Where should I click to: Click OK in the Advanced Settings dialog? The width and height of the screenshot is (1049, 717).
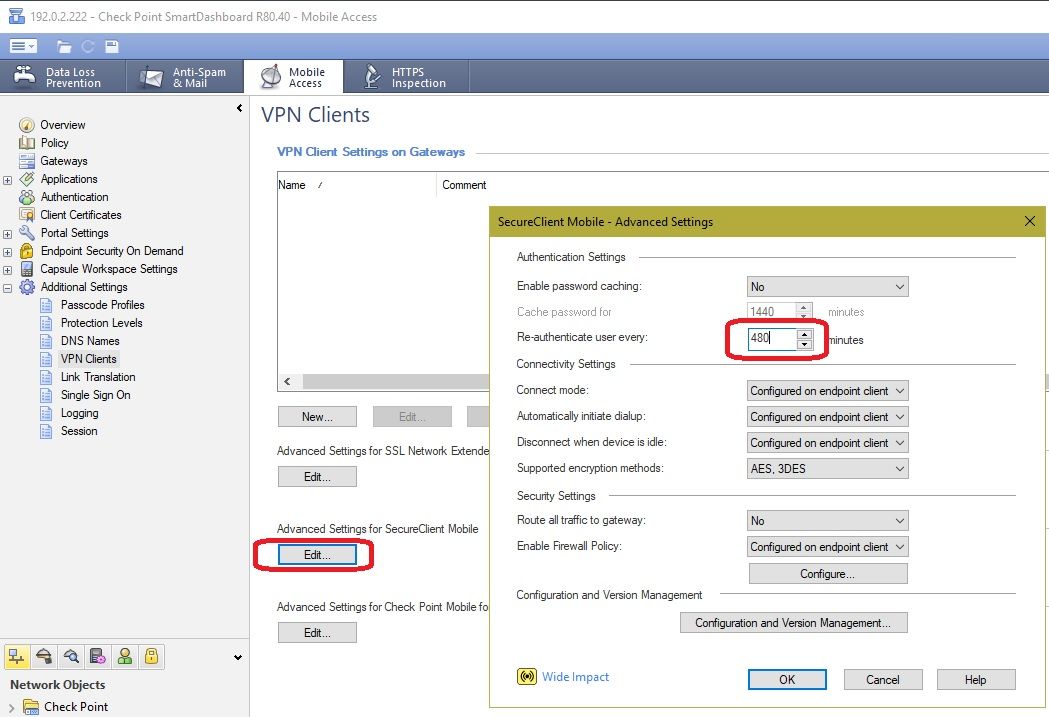point(787,680)
